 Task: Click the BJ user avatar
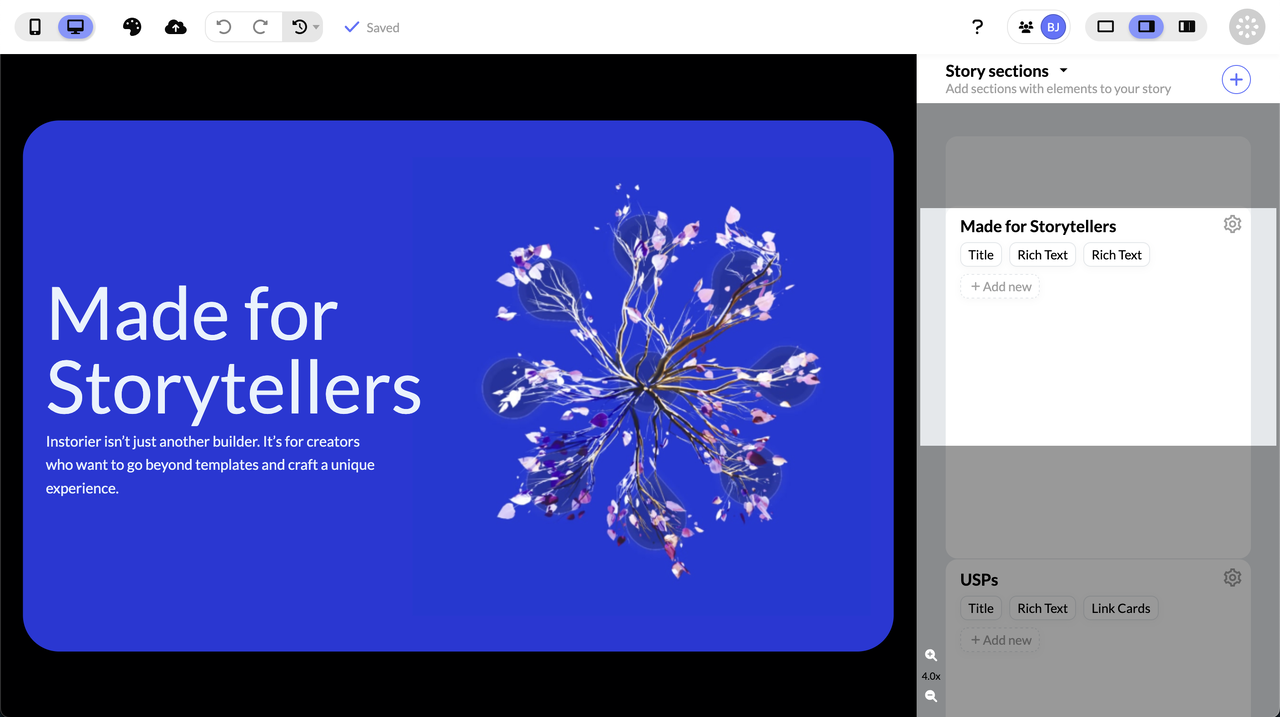coord(1053,27)
